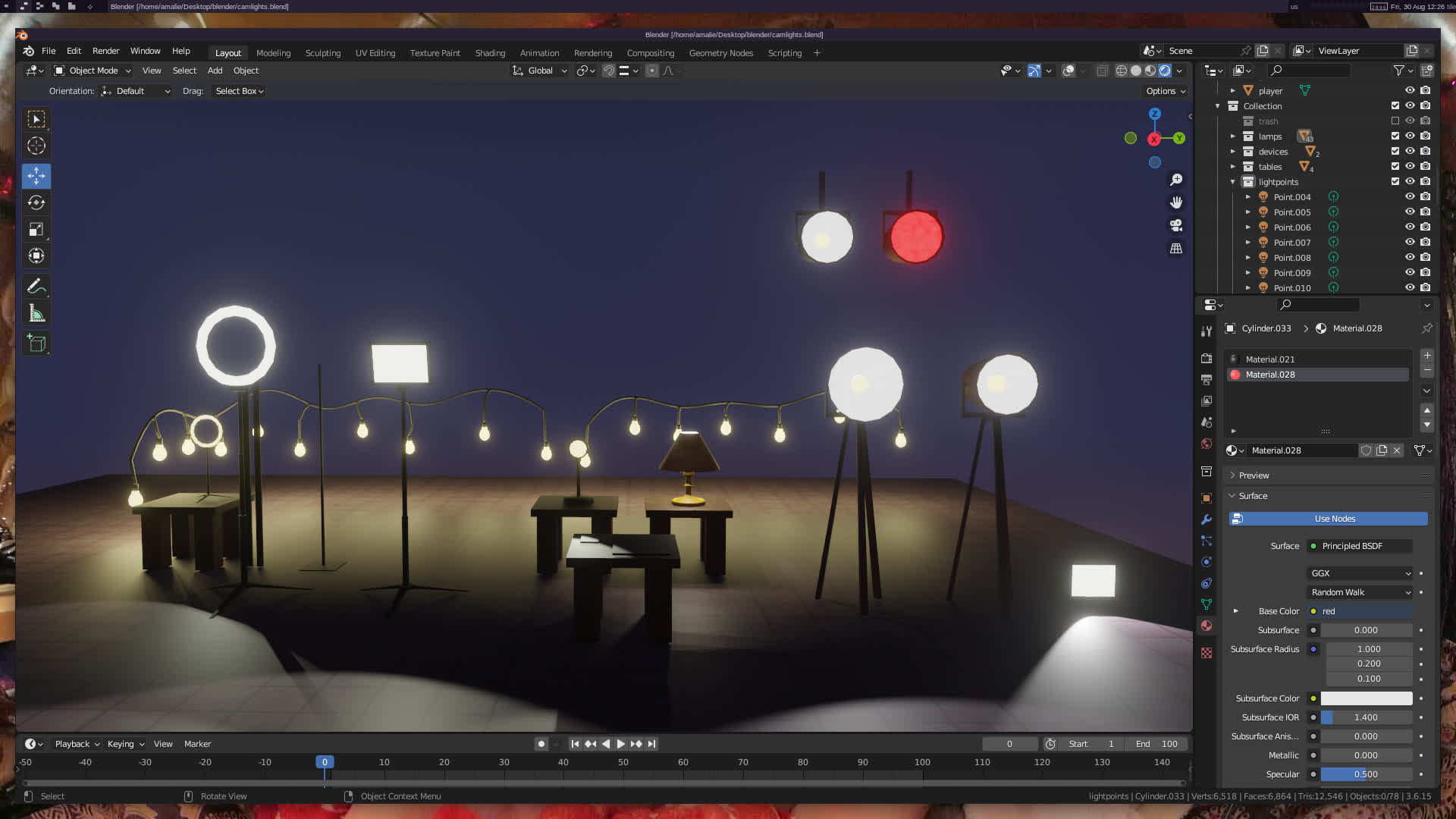Toggle camera view in viewport
Viewport: 1456px width, 819px height.
[x=1176, y=225]
